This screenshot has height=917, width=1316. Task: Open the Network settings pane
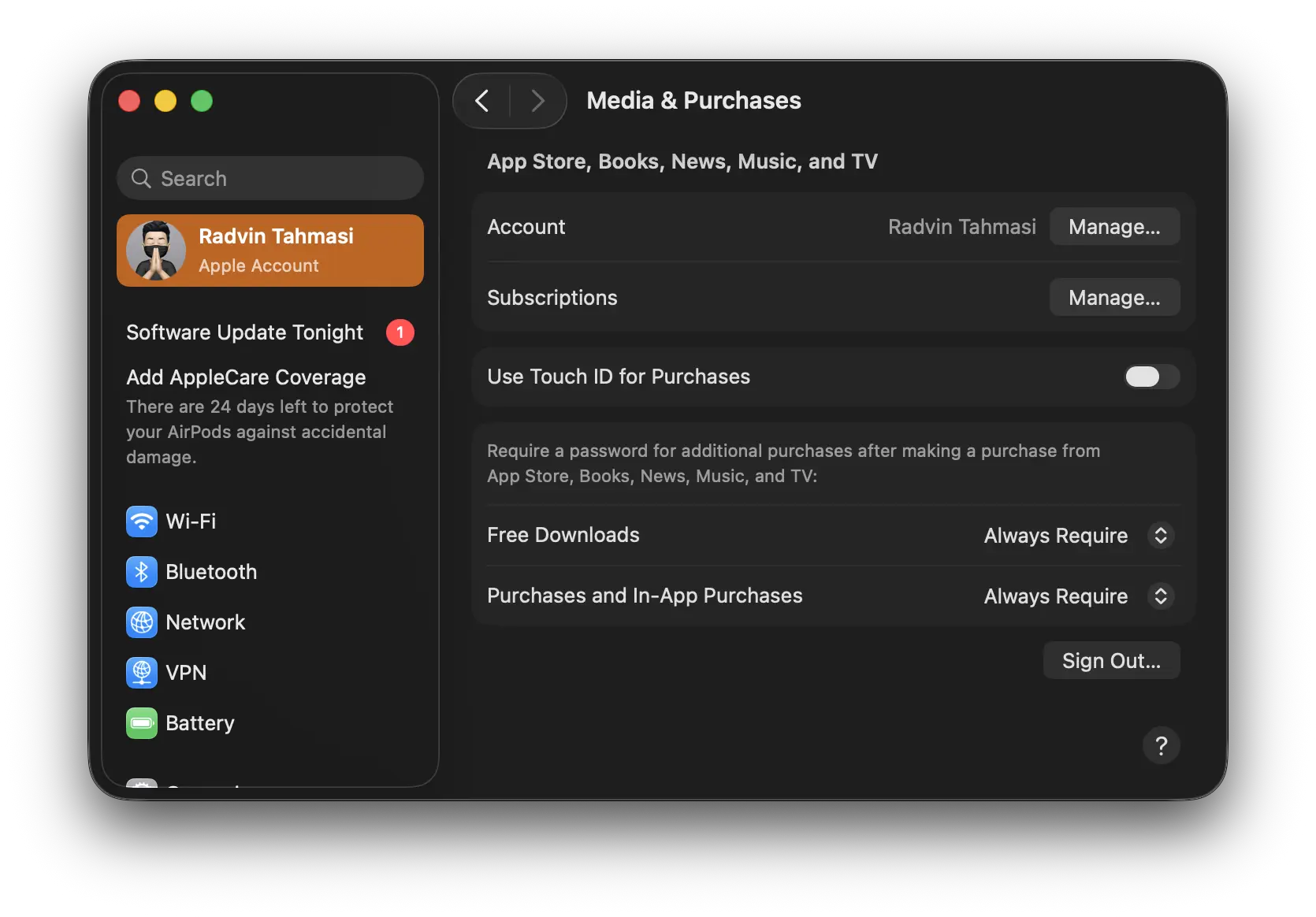270,622
